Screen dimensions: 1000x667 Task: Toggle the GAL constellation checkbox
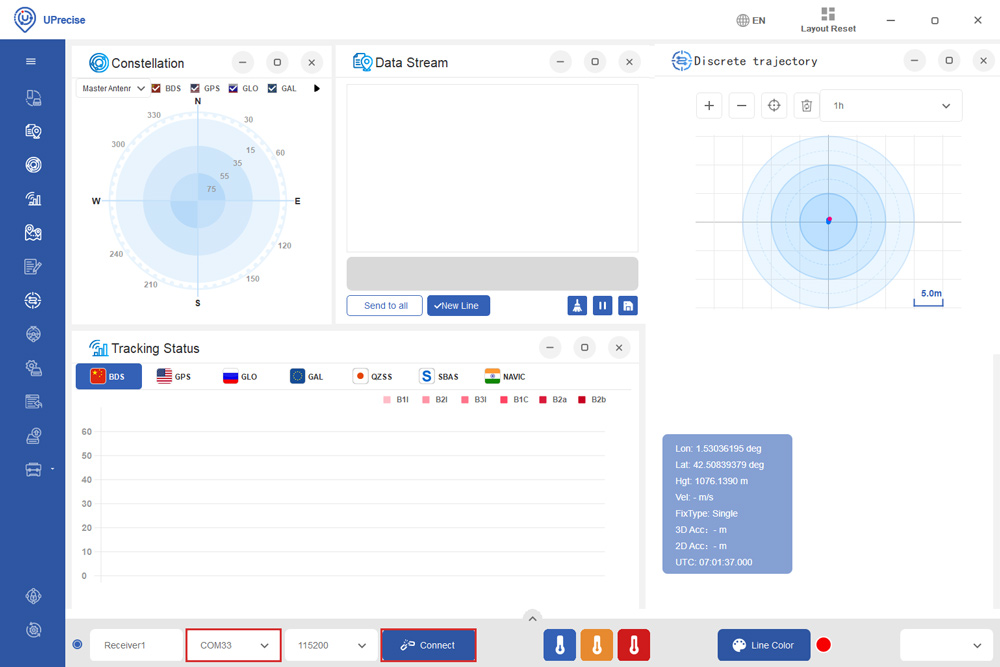273,88
